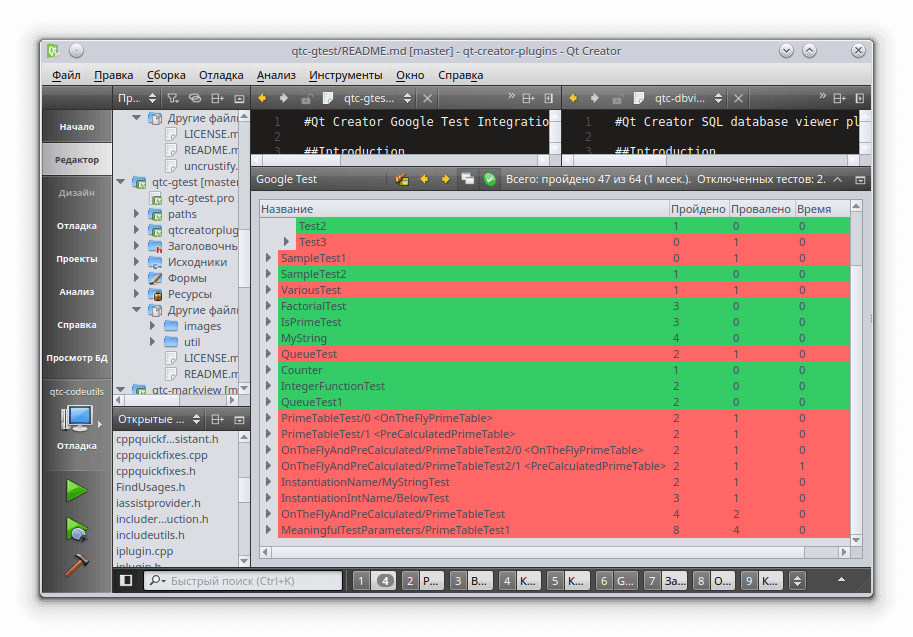Open the qtc-gtest file dropdown

[x=377, y=98]
